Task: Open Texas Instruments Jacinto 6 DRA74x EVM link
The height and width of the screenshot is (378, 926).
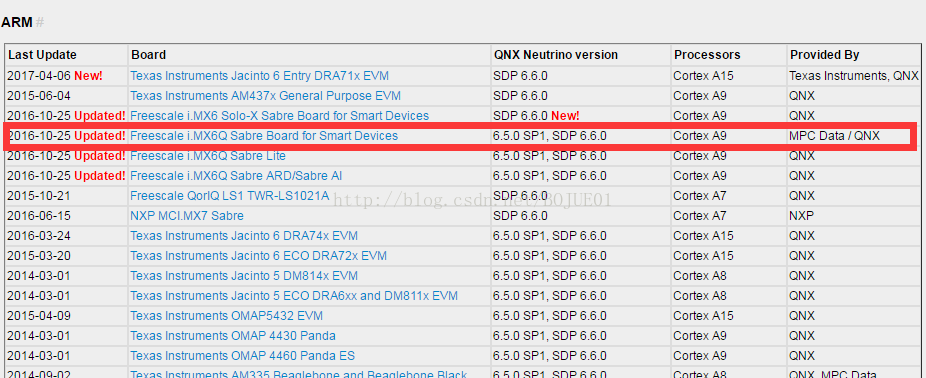Action: pos(244,236)
